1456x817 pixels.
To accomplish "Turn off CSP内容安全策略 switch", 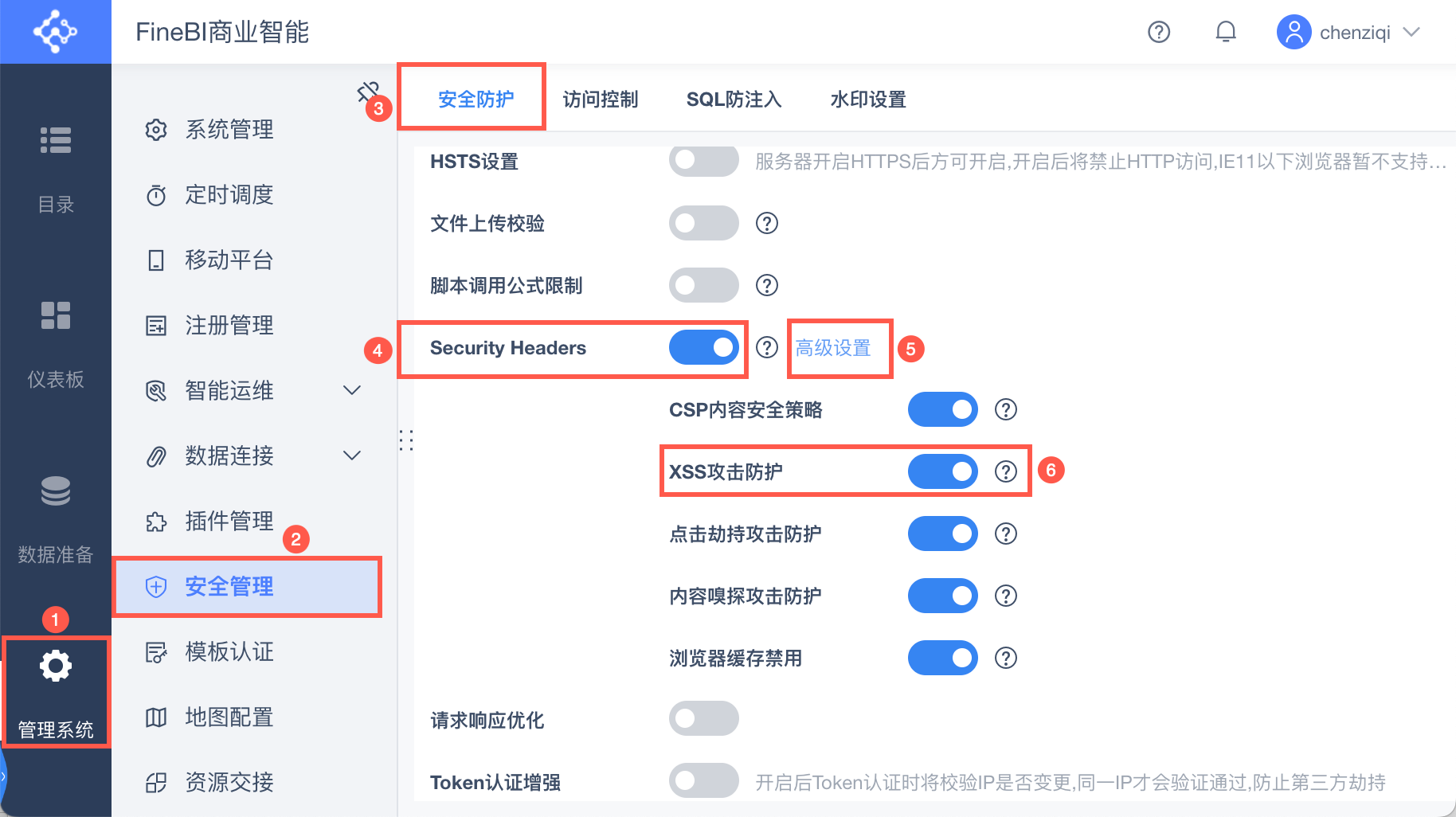I will tap(942, 410).
